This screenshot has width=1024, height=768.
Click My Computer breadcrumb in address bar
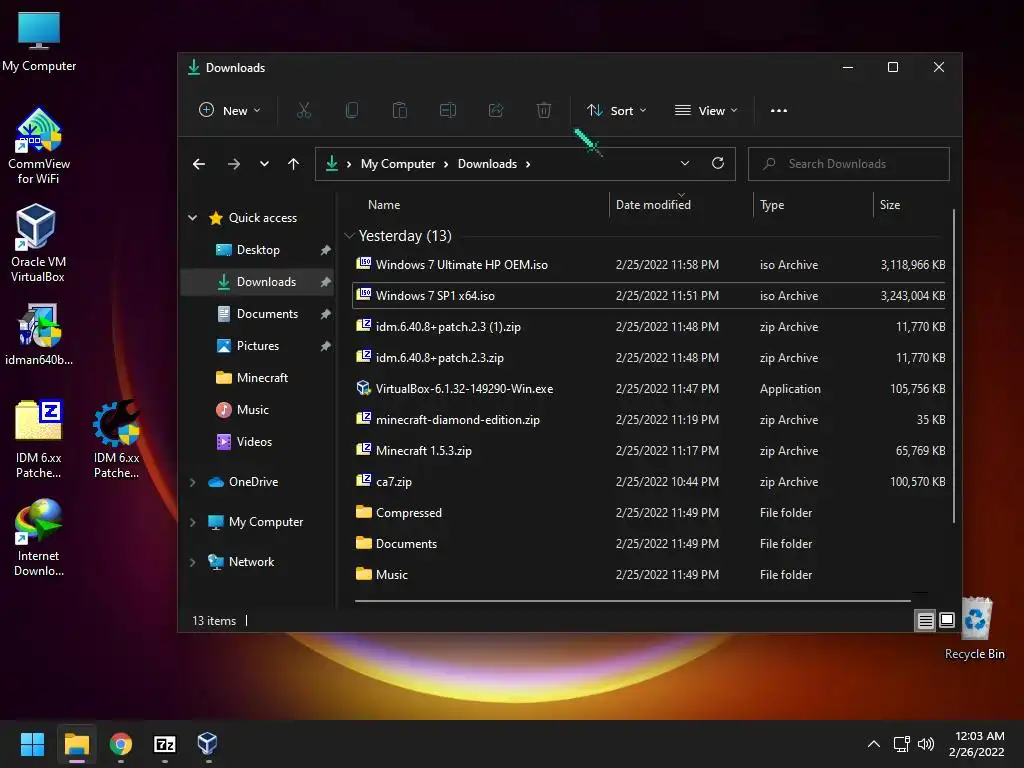[398, 164]
